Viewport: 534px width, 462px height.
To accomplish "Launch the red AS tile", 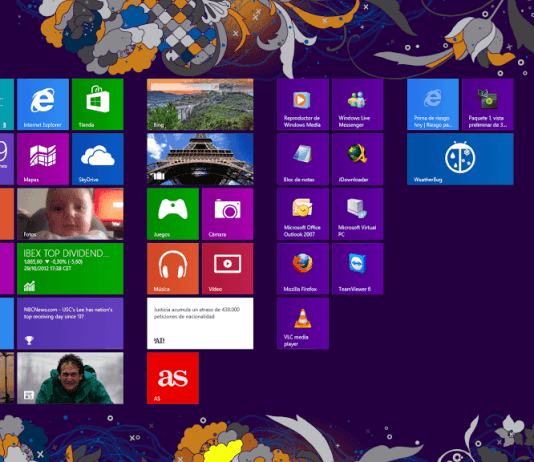I will pyautogui.click(x=173, y=378).
